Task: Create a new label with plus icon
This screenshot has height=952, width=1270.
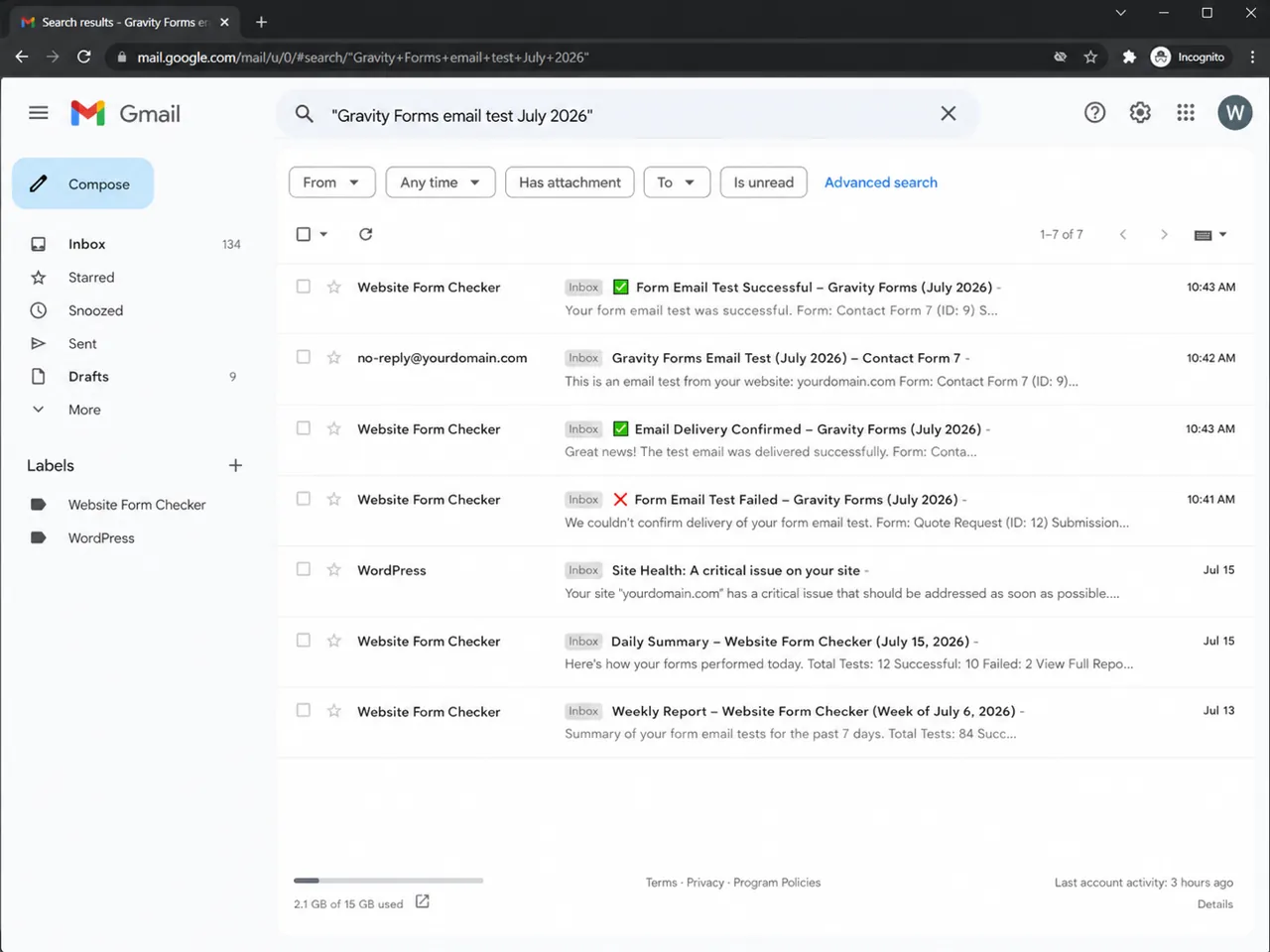Action: 235,465
